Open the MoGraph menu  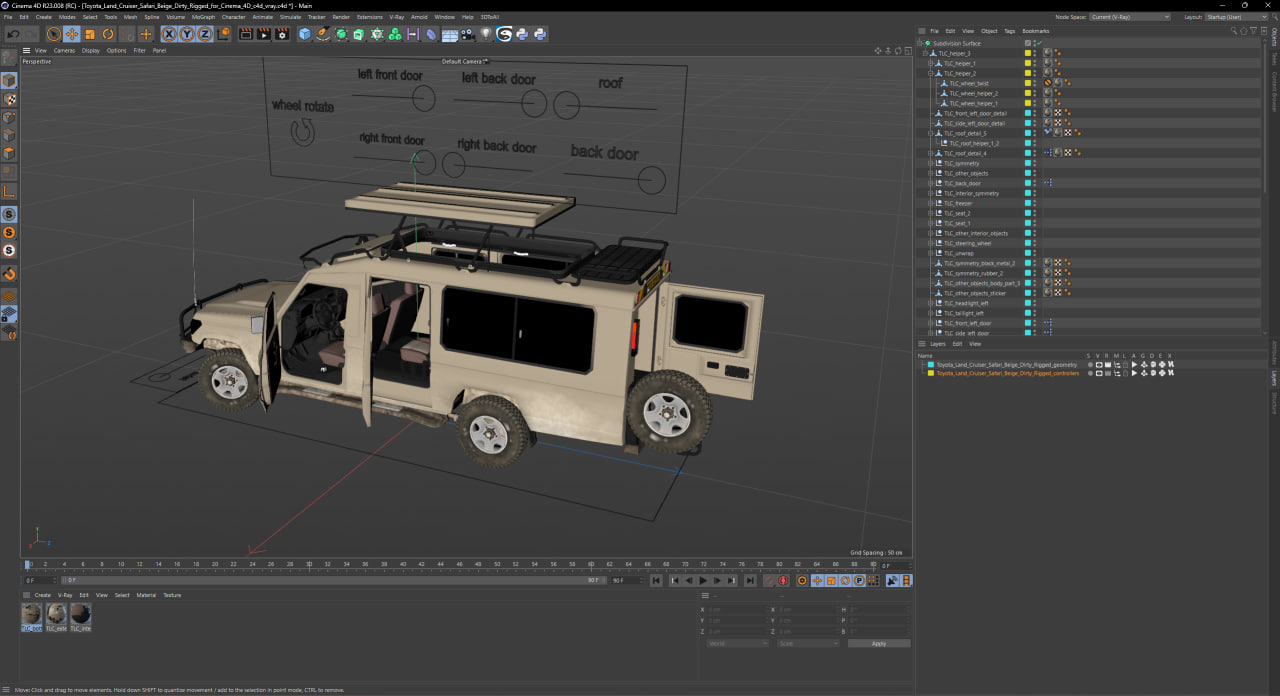pyautogui.click(x=203, y=17)
